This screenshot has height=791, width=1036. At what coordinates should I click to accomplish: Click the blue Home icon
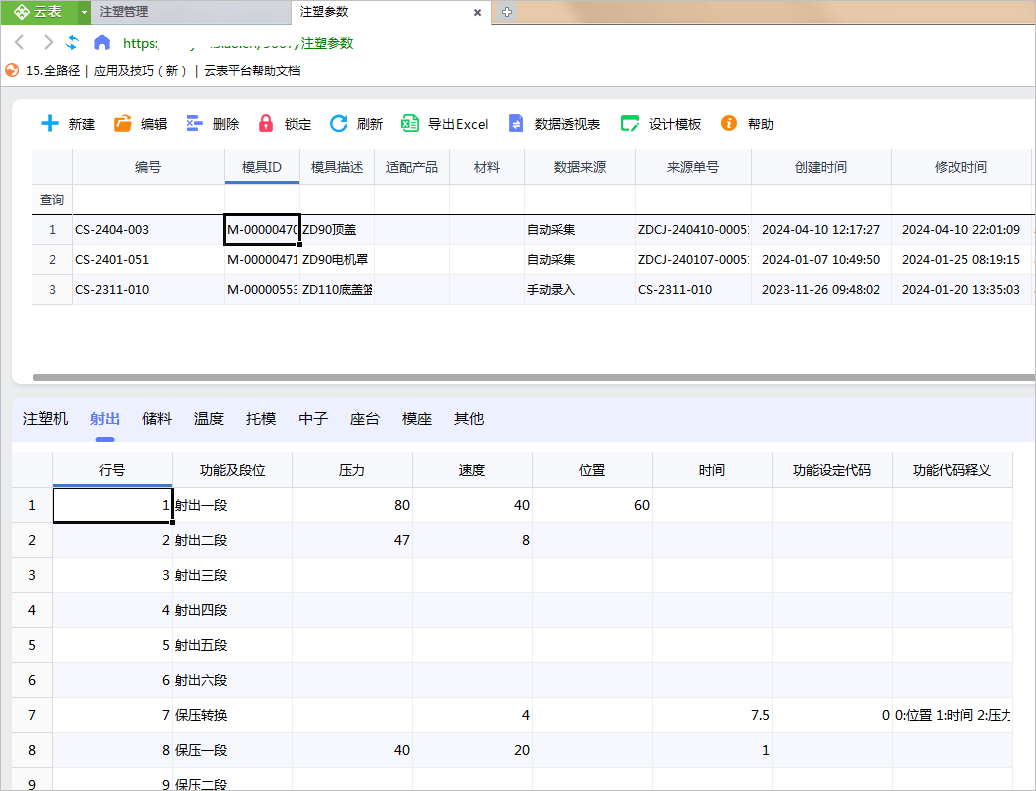102,43
